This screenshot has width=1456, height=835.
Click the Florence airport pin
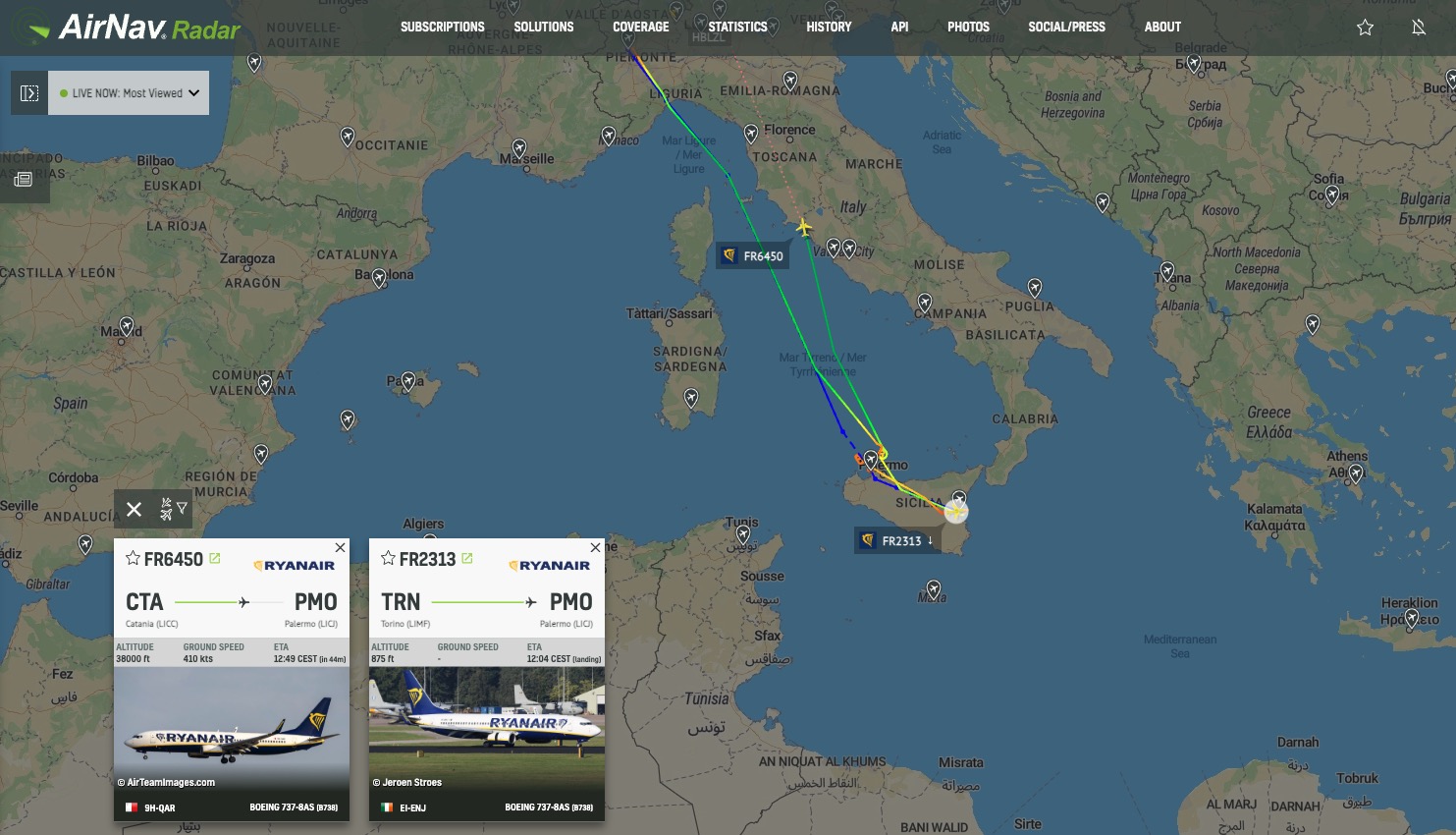(751, 133)
